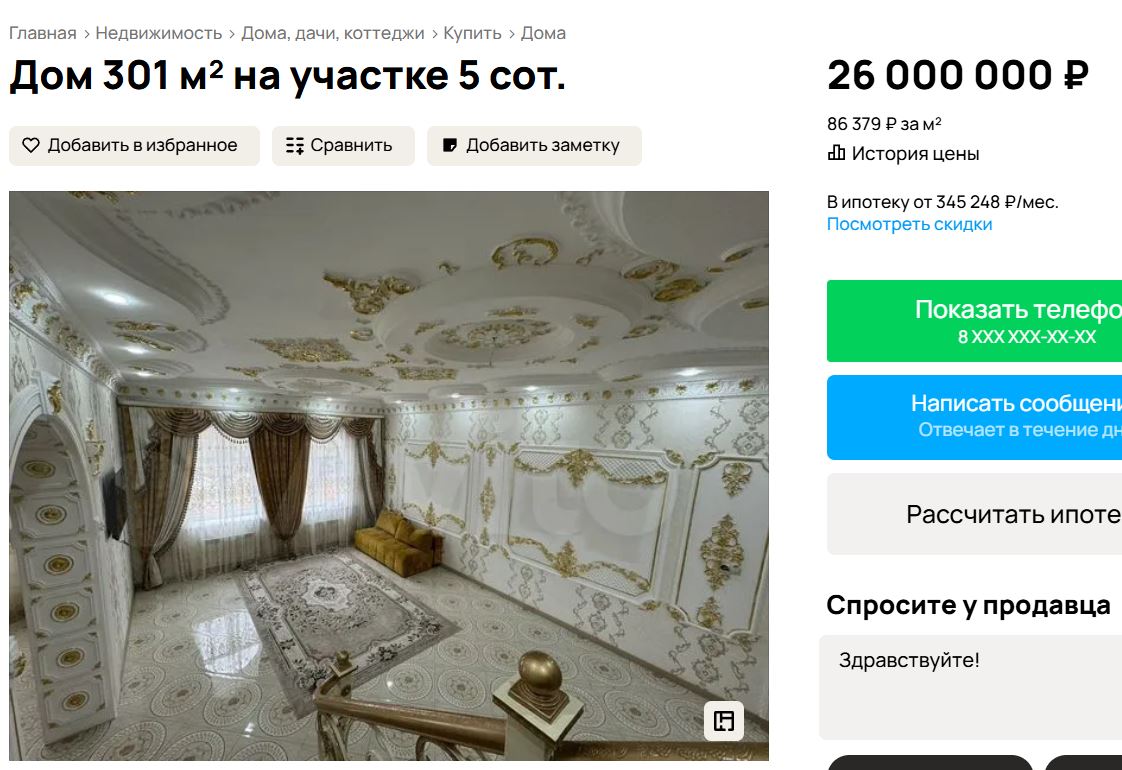Click the compare list icon
The height and width of the screenshot is (770, 1122).
click(x=295, y=145)
